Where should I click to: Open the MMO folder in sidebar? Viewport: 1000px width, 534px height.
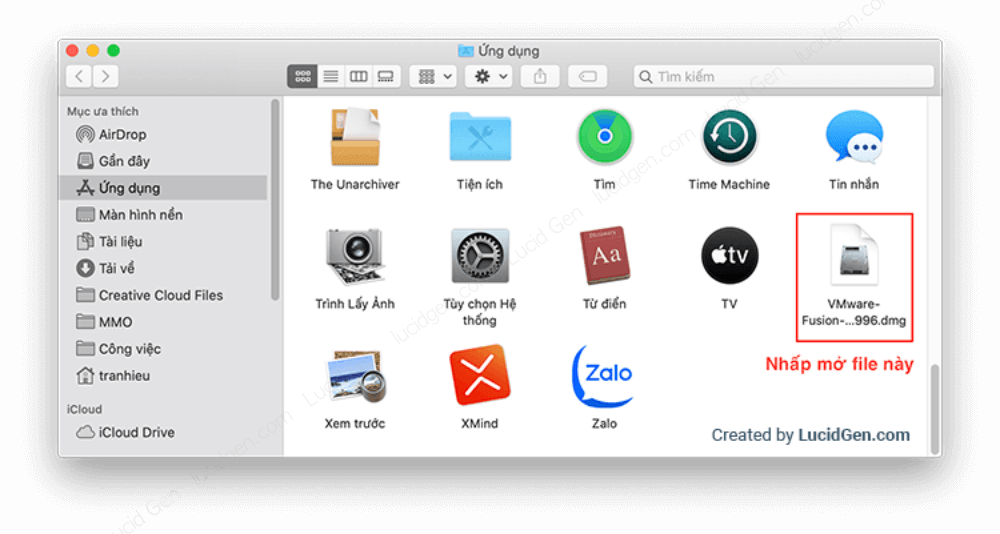click(163, 322)
